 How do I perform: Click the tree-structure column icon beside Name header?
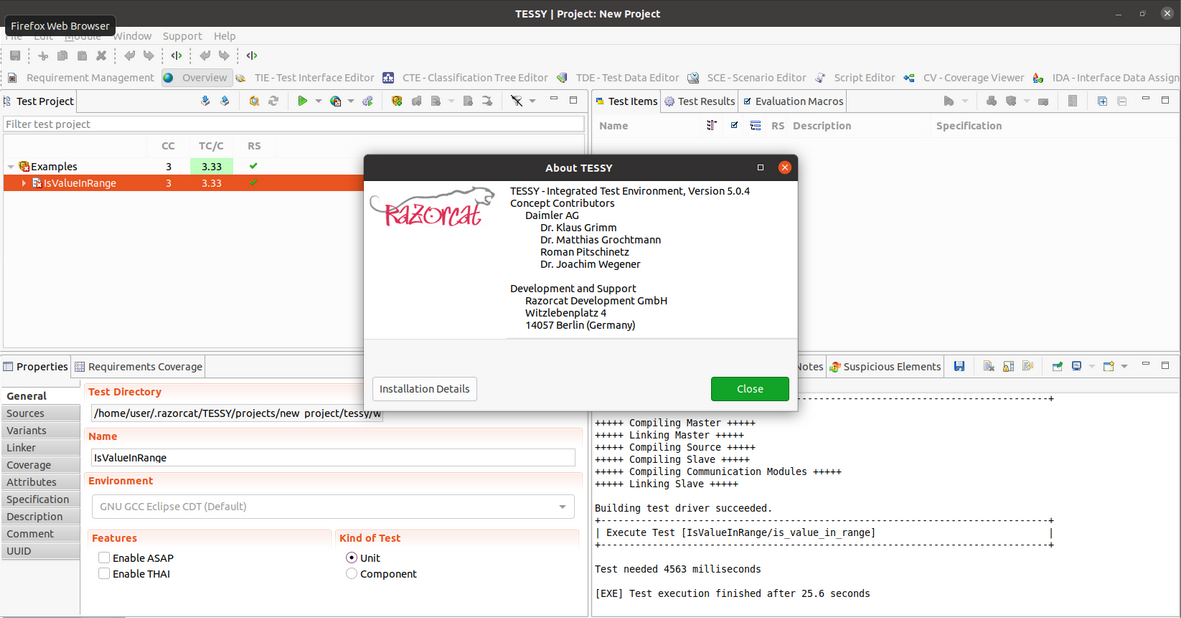tap(712, 126)
